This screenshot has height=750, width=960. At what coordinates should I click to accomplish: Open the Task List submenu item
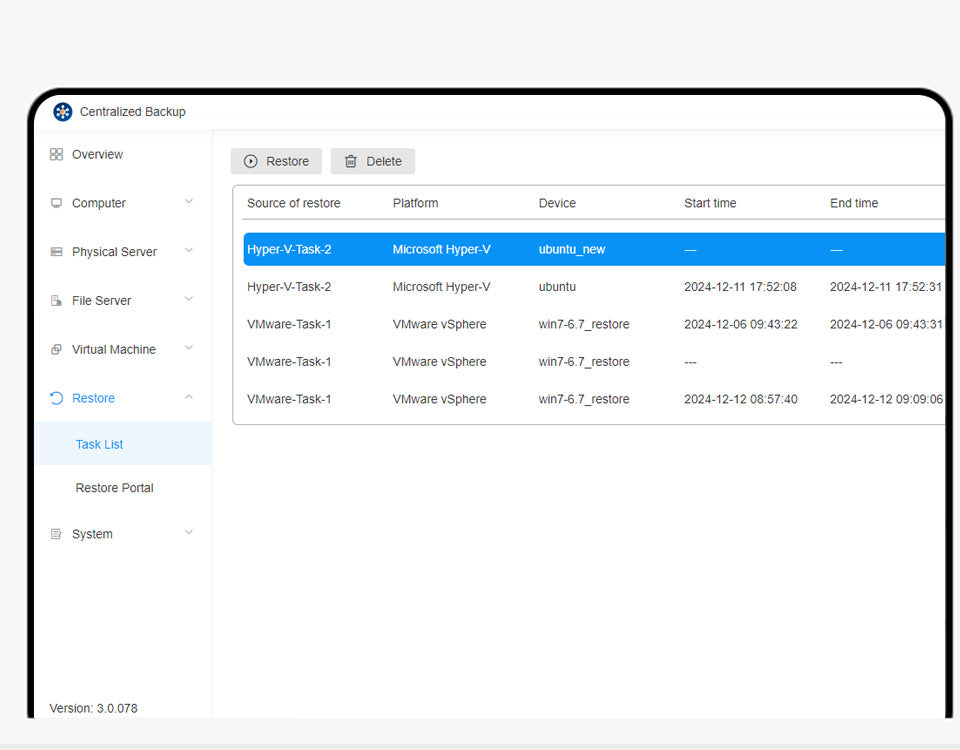[x=100, y=444]
